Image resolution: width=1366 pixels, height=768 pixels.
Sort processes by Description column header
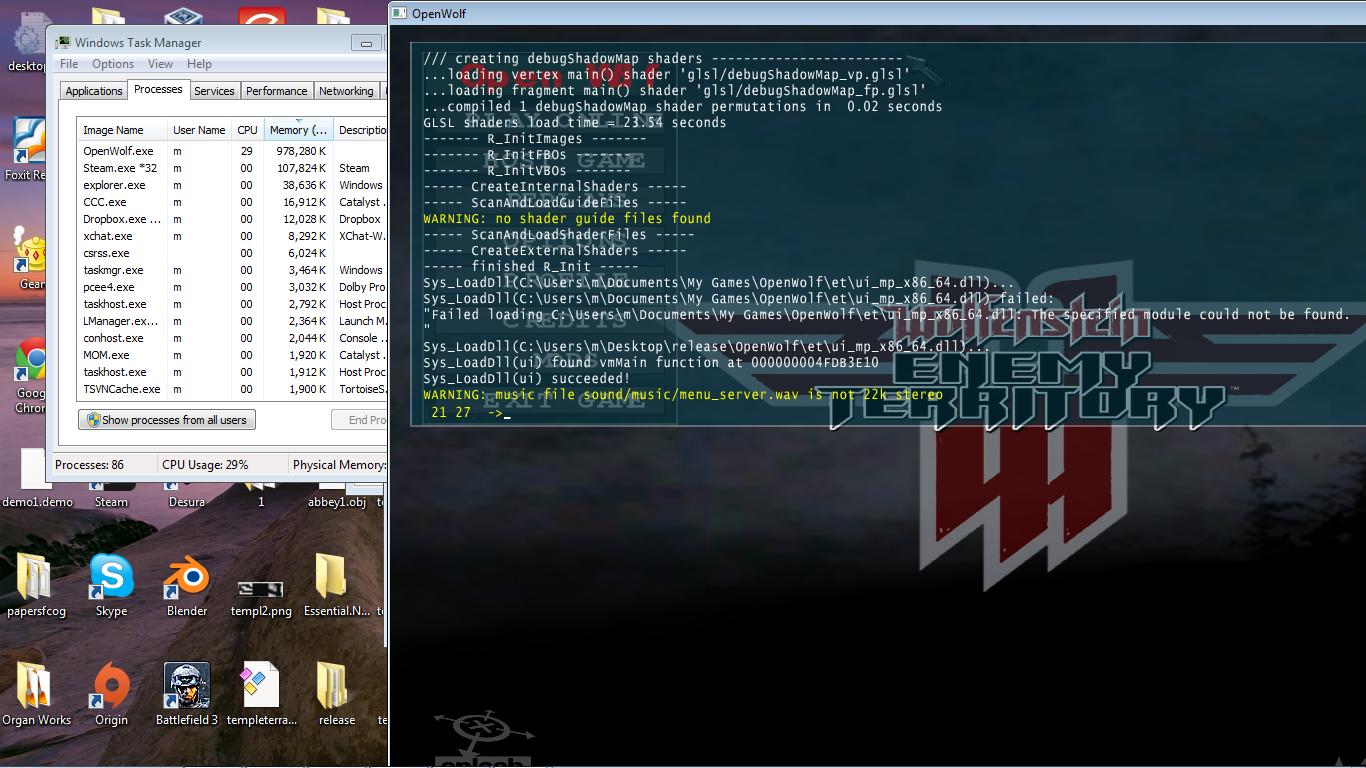pyautogui.click(x=361, y=130)
